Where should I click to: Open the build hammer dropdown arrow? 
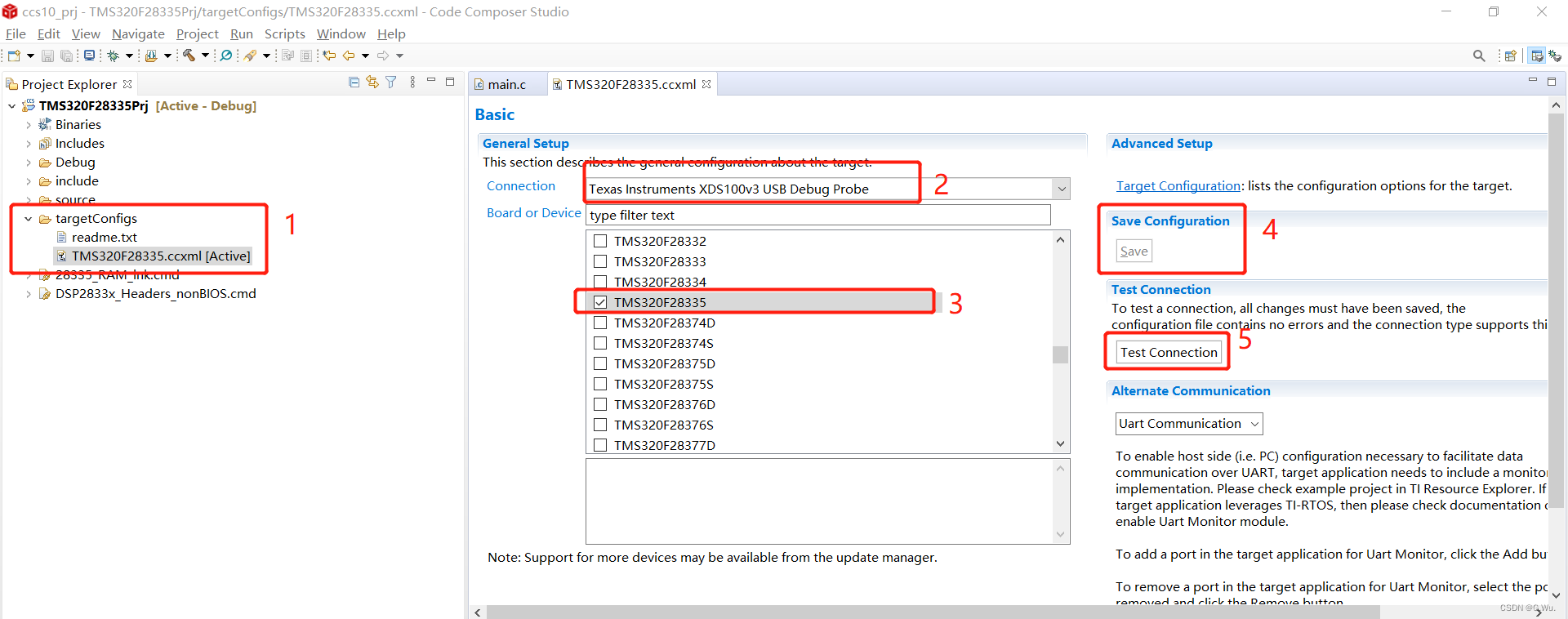click(205, 56)
